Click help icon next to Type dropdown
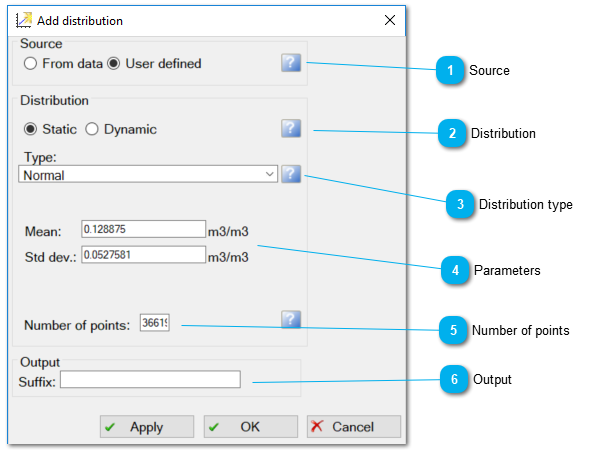589x453 pixels. point(291,174)
